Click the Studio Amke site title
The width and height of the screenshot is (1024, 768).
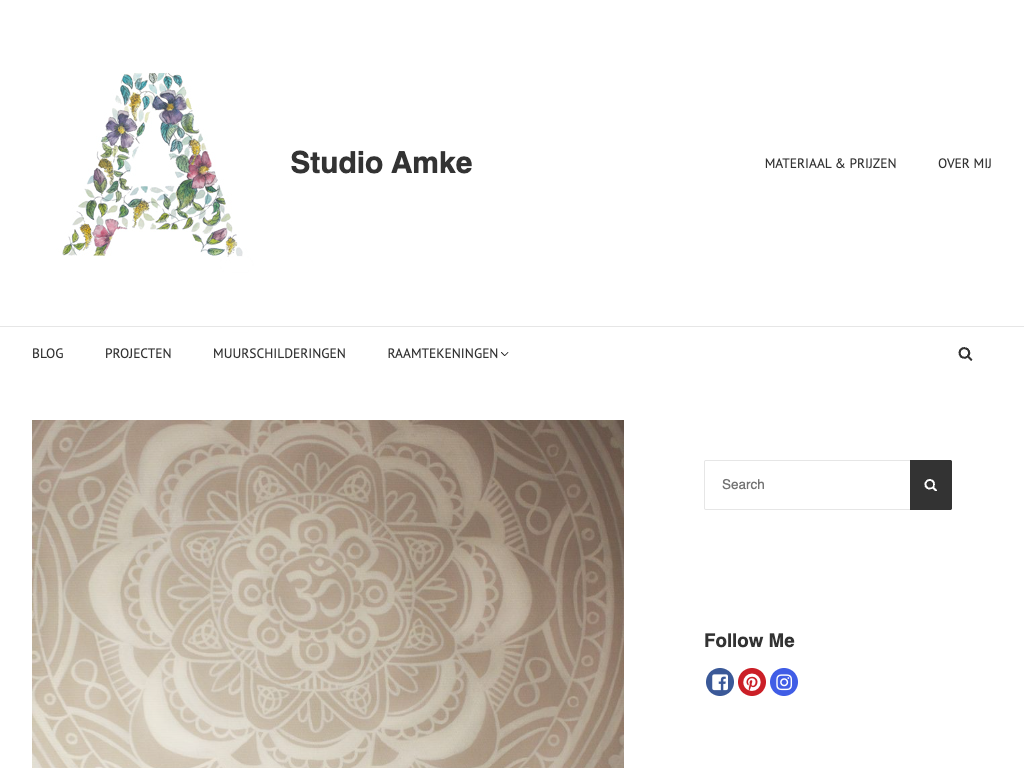pyautogui.click(x=381, y=163)
